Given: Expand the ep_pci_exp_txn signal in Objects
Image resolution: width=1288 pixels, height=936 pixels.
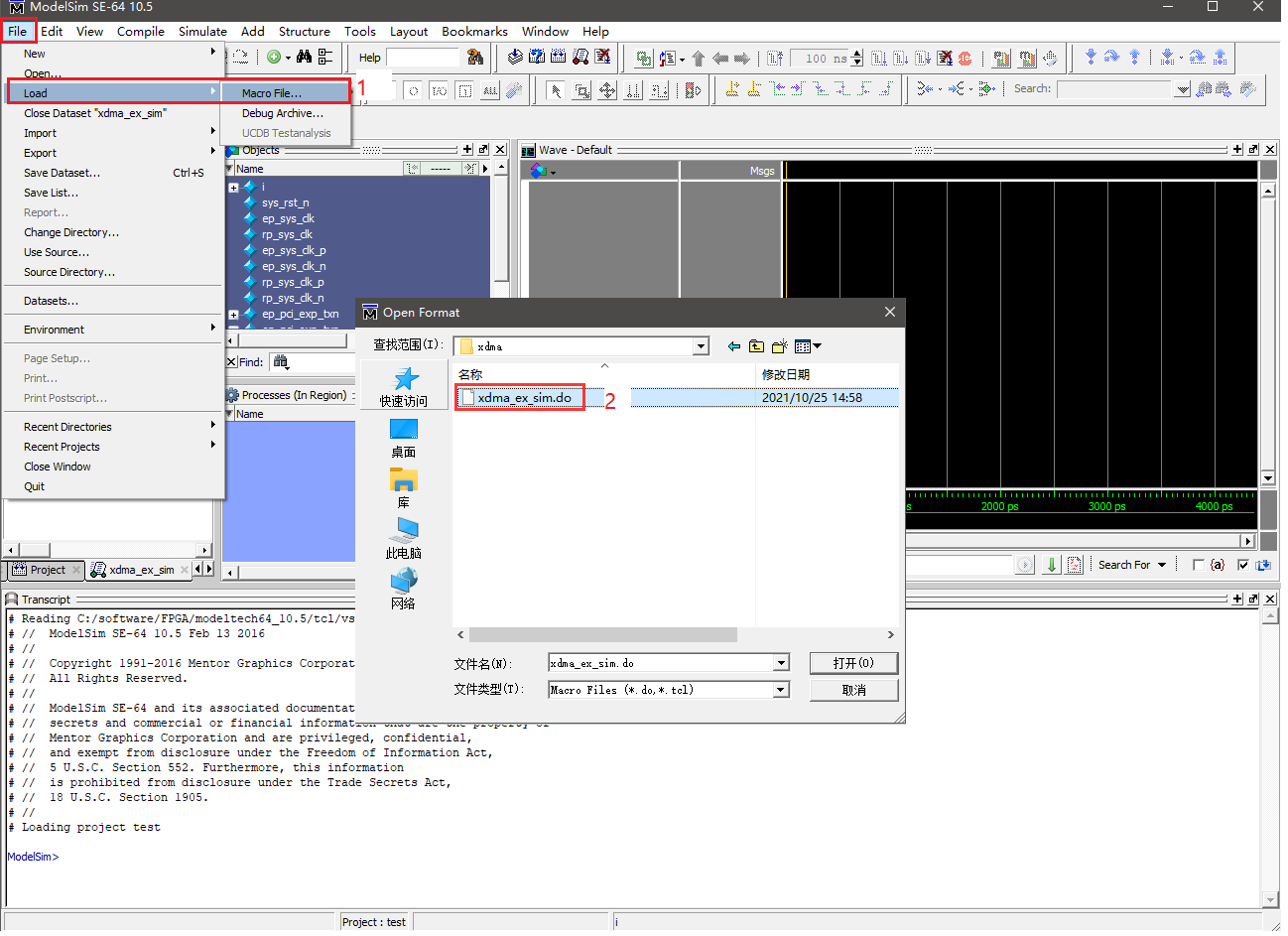Looking at the screenshot, I should click(234, 315).
